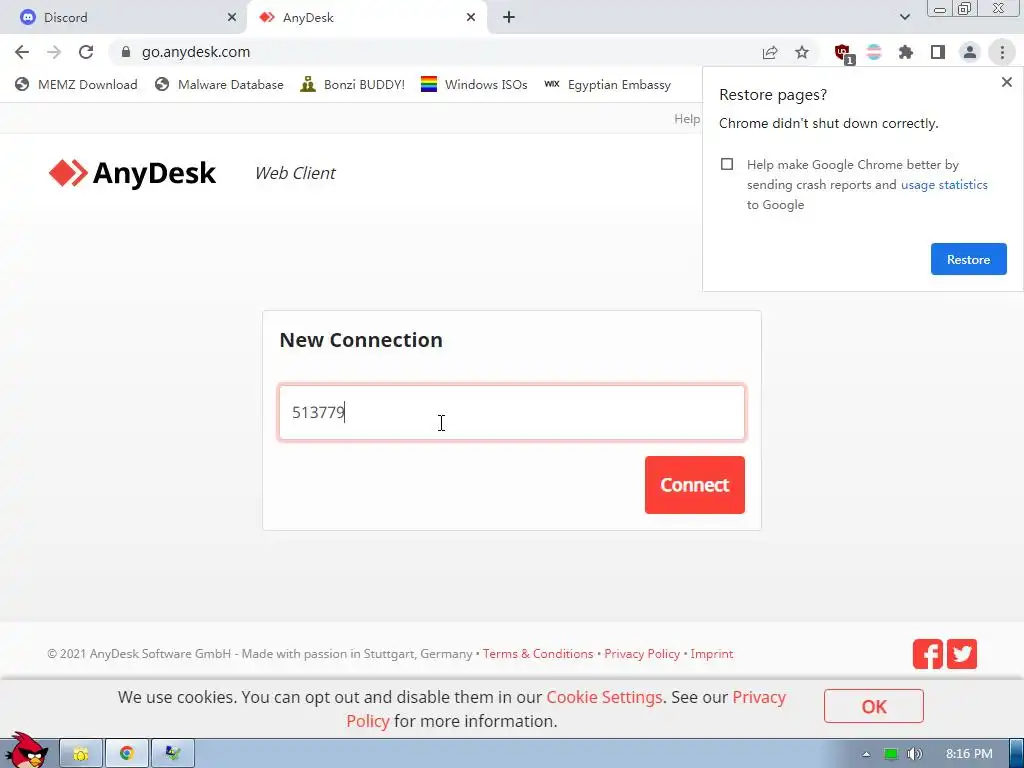Close the AnyDesk tab

click(x=471, y=18)
